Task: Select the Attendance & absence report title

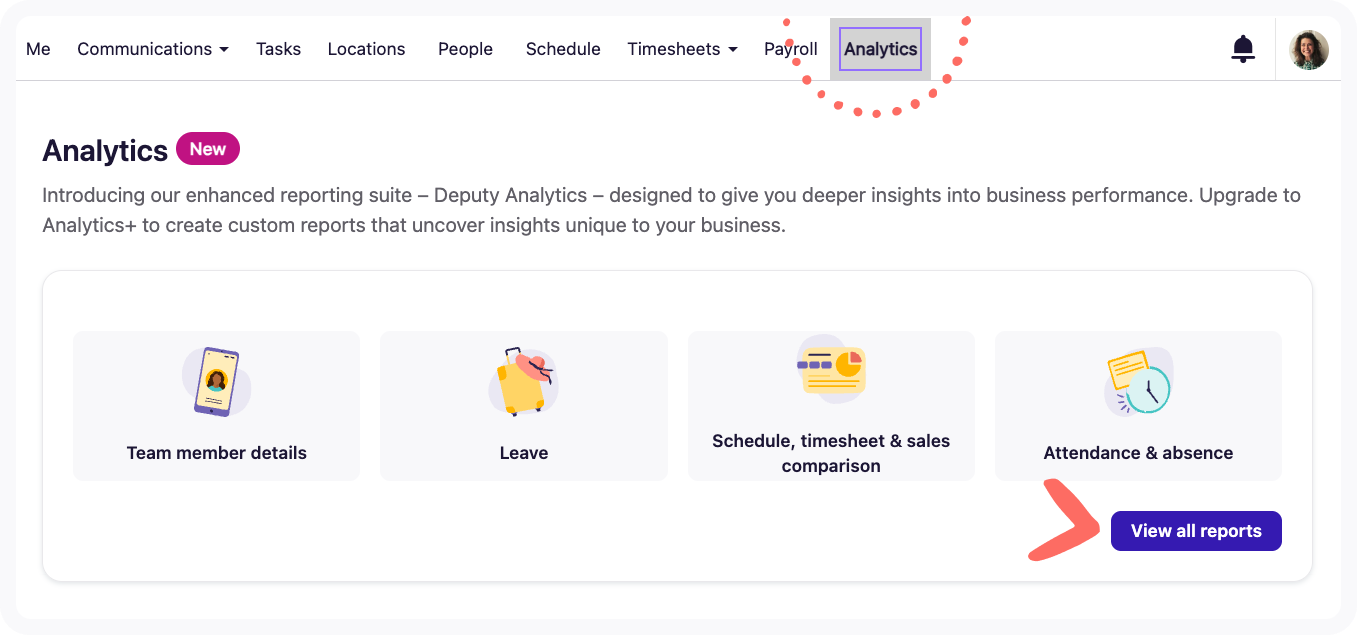Action: (1138, 453)
